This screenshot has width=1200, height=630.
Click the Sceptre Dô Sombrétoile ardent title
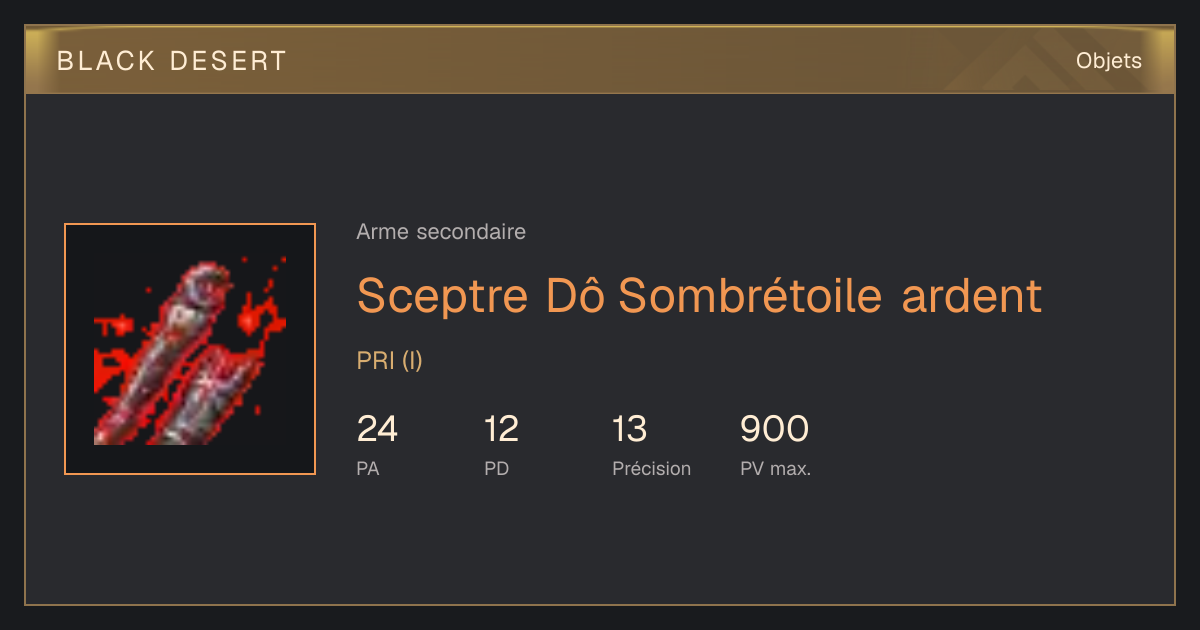click(699, 295)
